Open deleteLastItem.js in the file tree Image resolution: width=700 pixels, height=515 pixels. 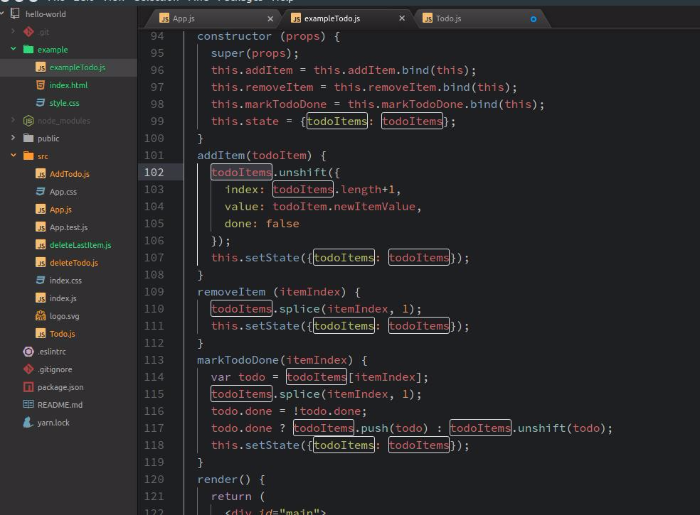pyautogui.click(x=80, y=245)
